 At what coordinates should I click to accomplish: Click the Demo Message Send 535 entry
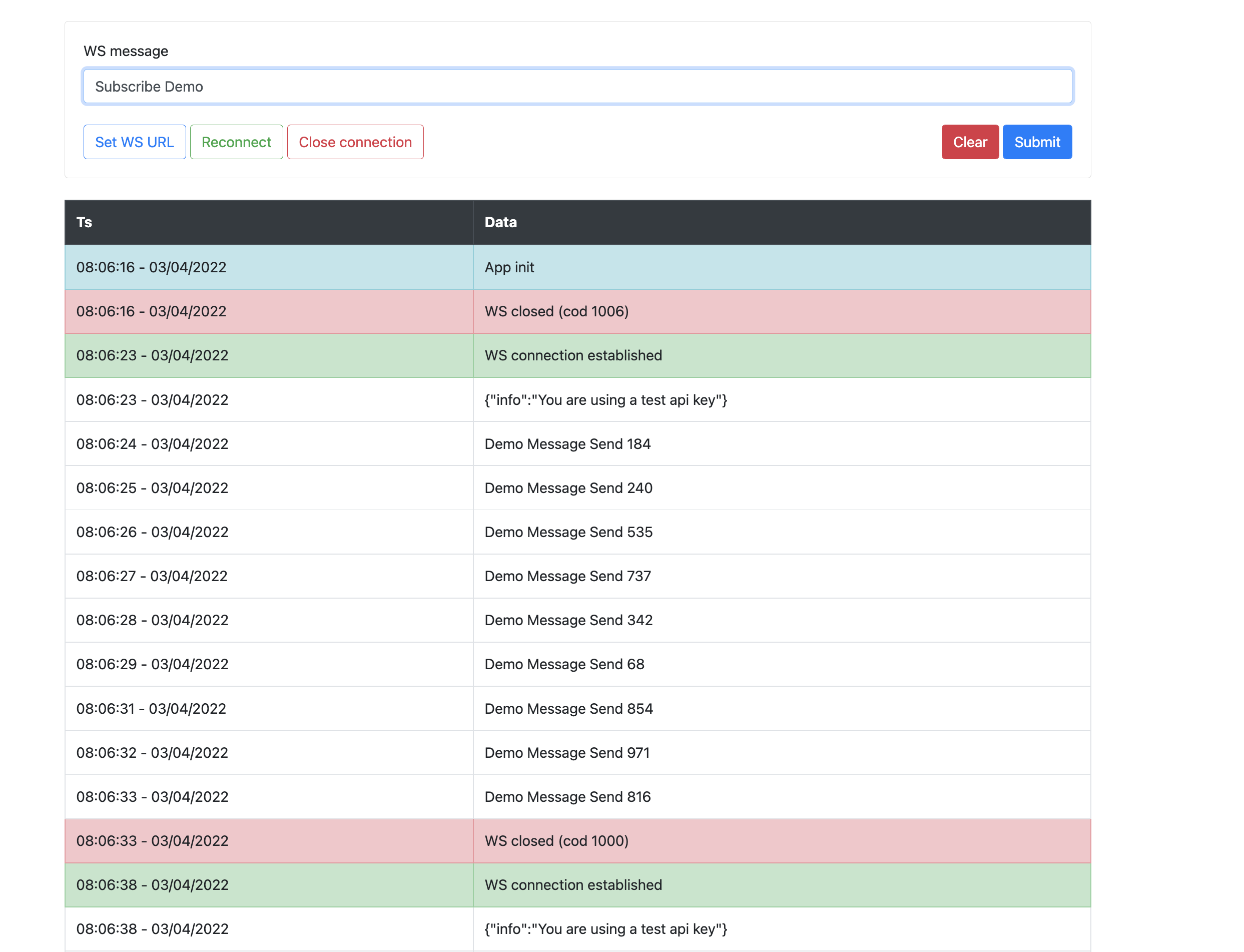[568, 532]
